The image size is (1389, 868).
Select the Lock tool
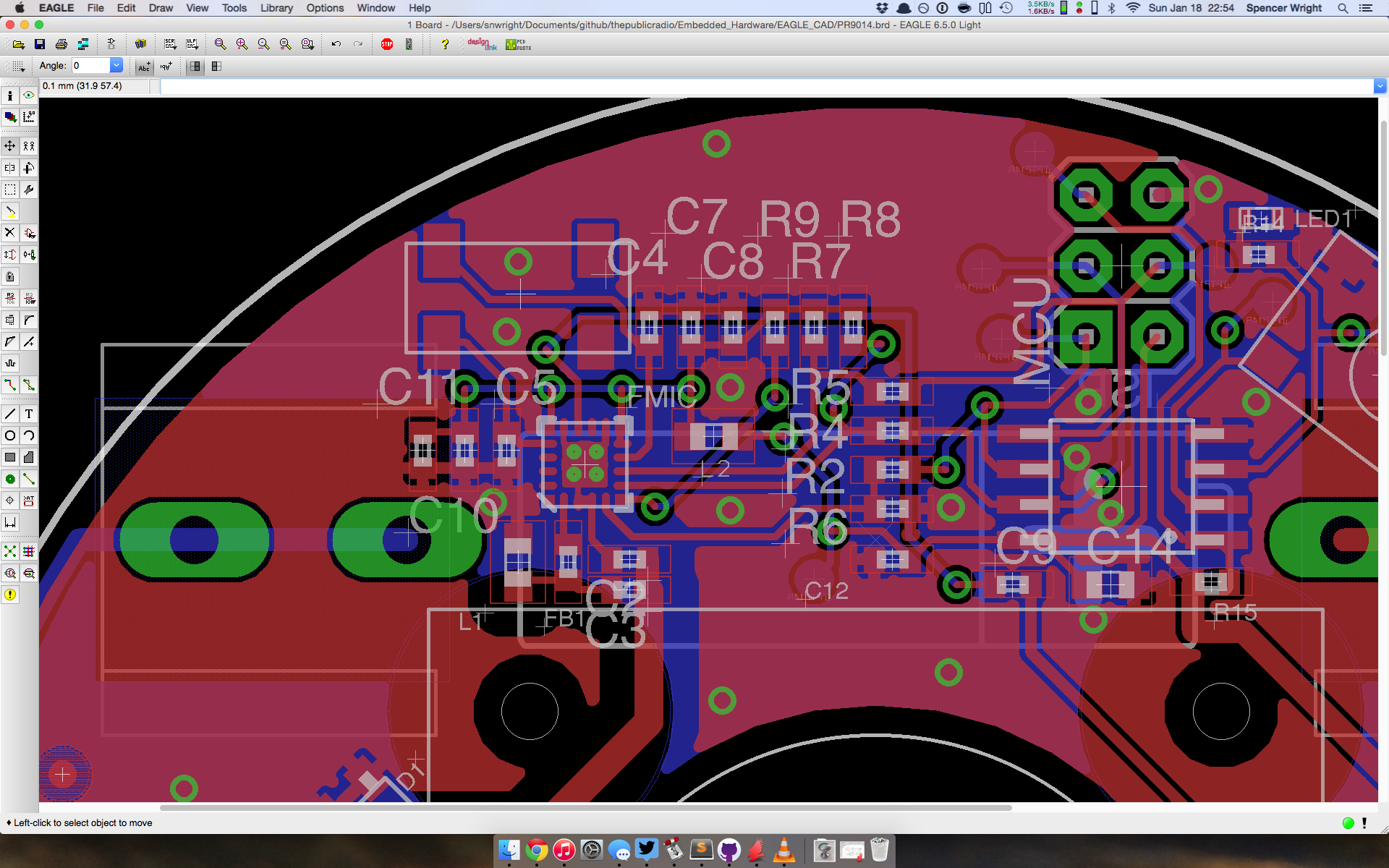tap(10, 276)
